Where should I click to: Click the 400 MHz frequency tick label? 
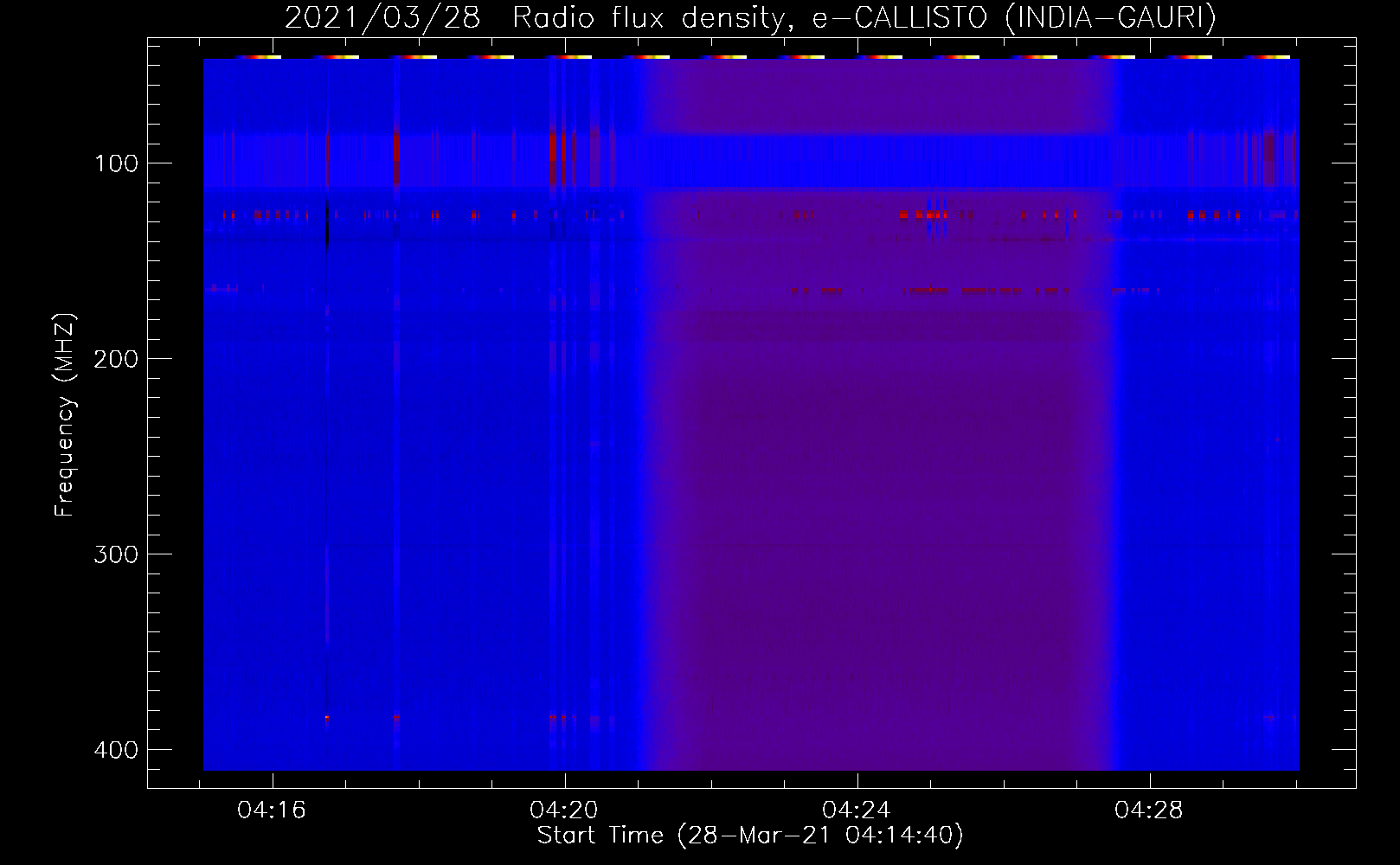pyautogui.click(x=115, y=750)
